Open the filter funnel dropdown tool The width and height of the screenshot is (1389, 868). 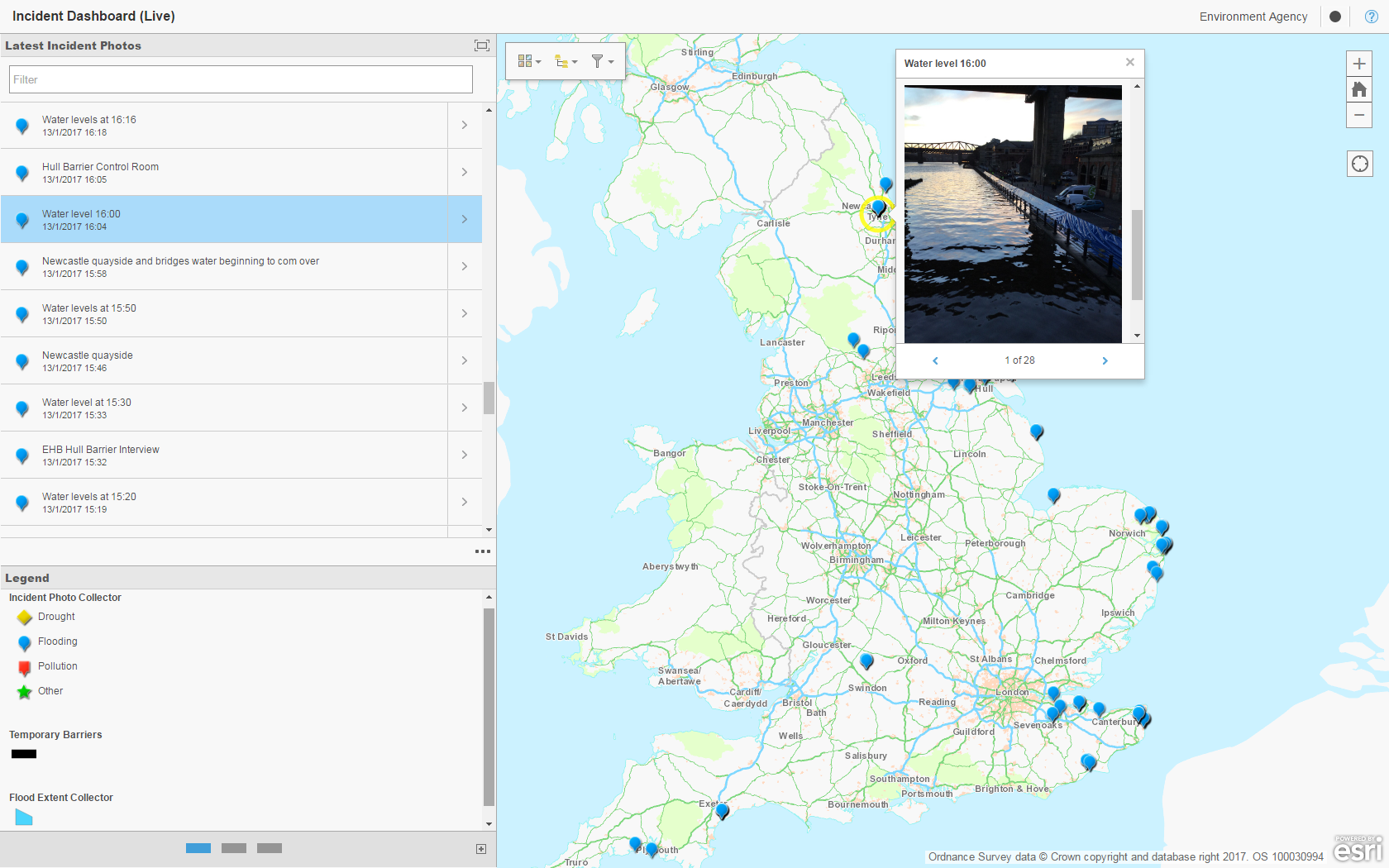click(602, 61)
